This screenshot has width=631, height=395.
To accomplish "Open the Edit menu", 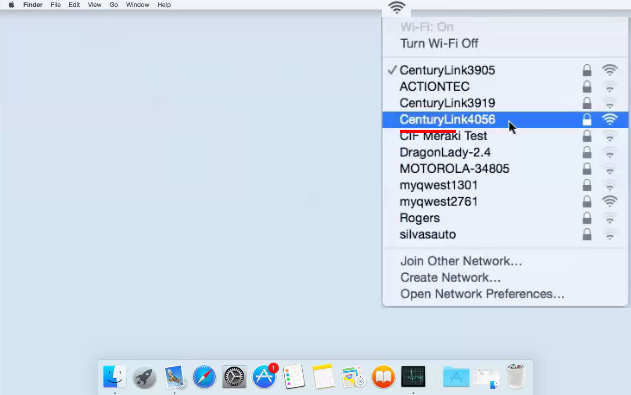I will pyautogui.click(x=74, y=5).
